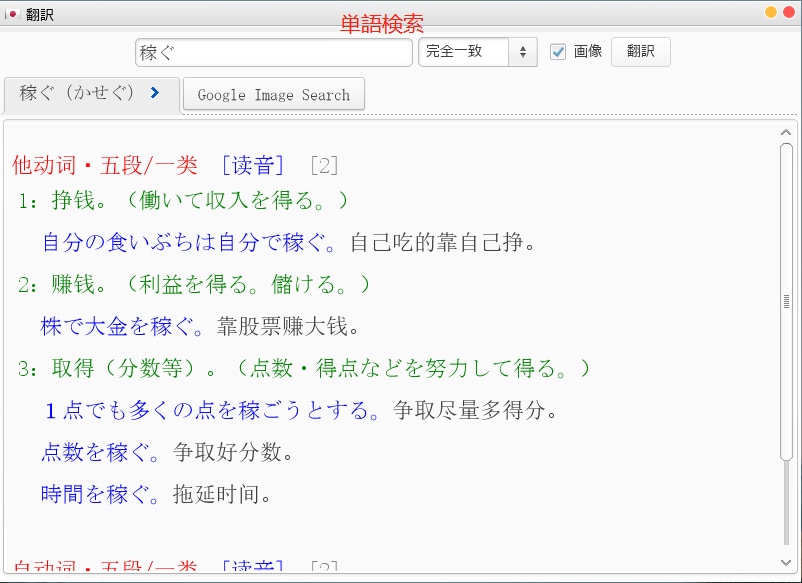
Task: Toggle the 画像 checkbox
Action: click(x=558, y=52)
